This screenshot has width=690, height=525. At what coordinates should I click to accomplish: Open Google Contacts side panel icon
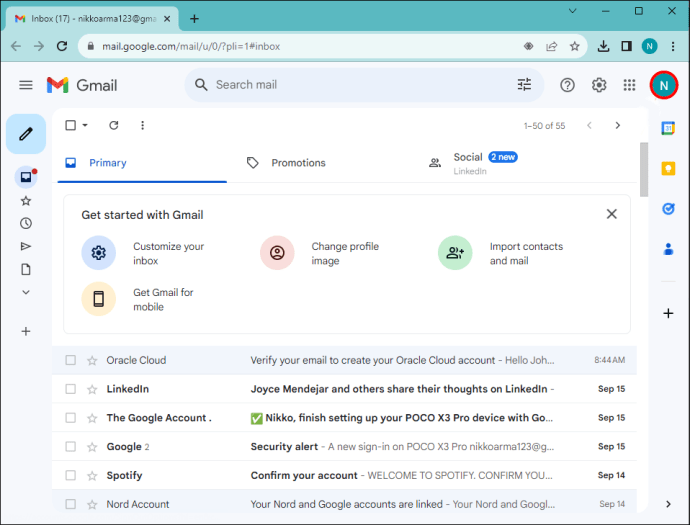tap(668, 249)
